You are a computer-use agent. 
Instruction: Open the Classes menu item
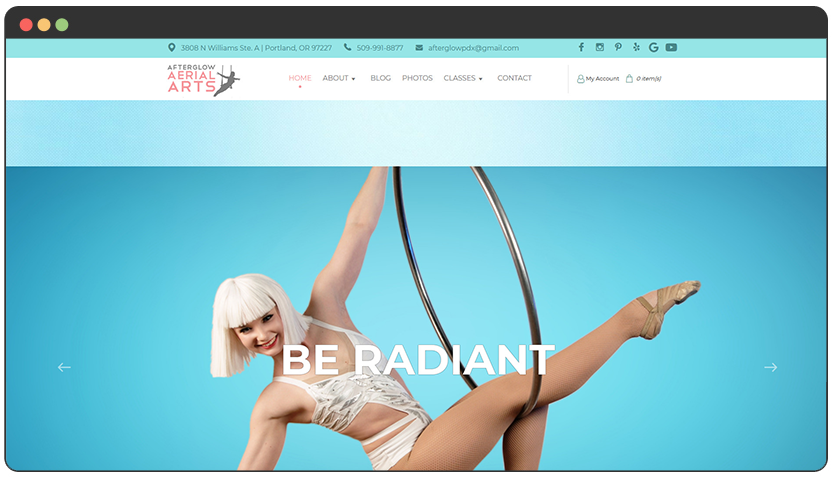[x=460, y=78]
